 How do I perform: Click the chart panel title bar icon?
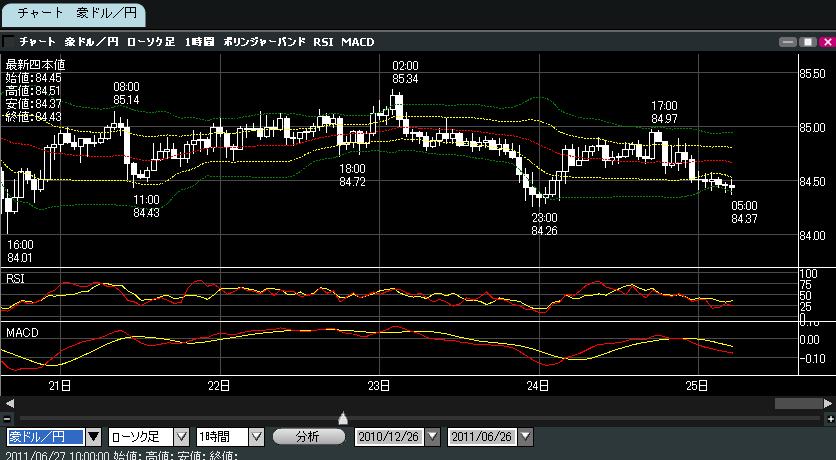(9, 42)
